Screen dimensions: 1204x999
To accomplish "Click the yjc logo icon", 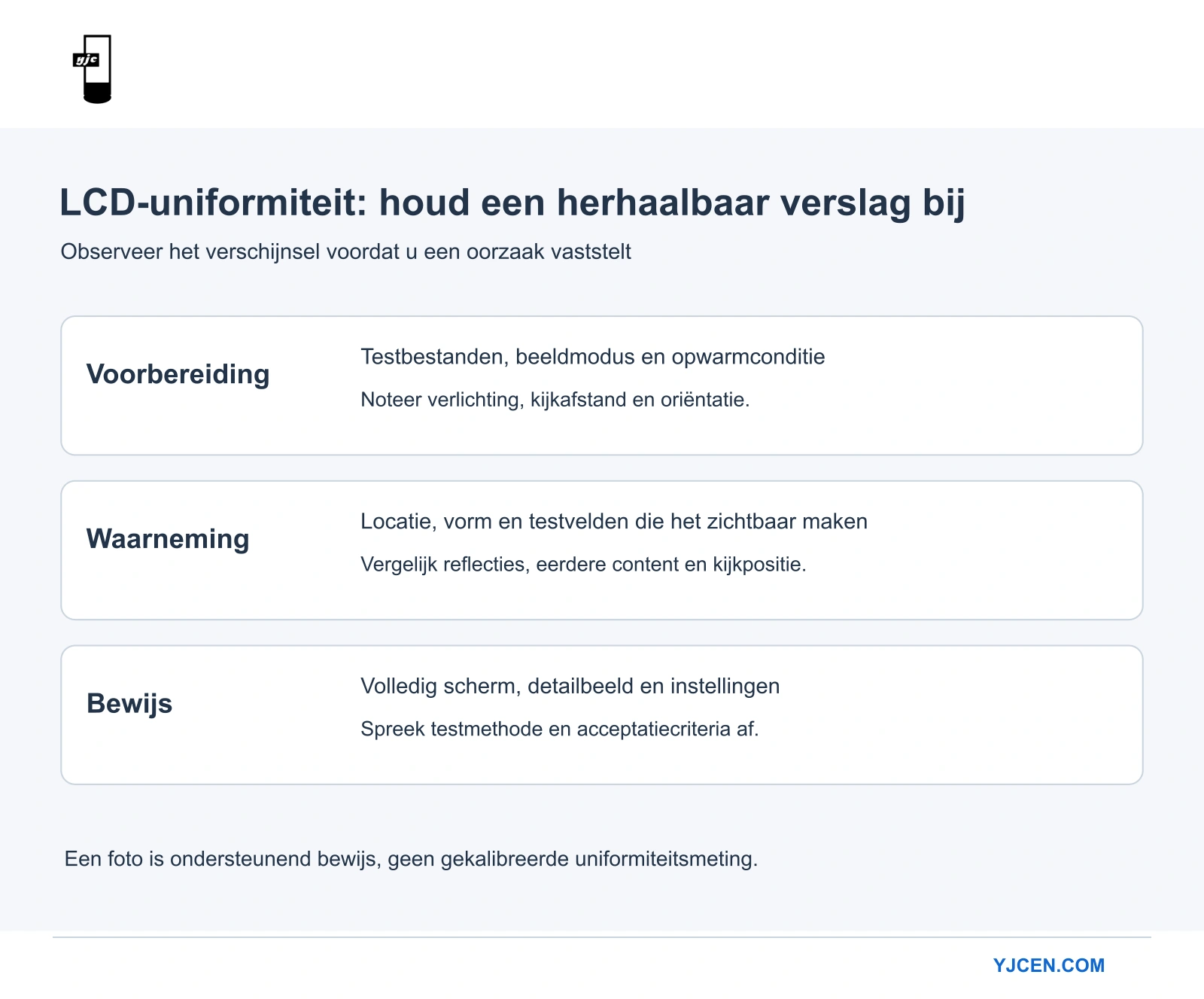I will pyautogui.click(x=93, y=69).
